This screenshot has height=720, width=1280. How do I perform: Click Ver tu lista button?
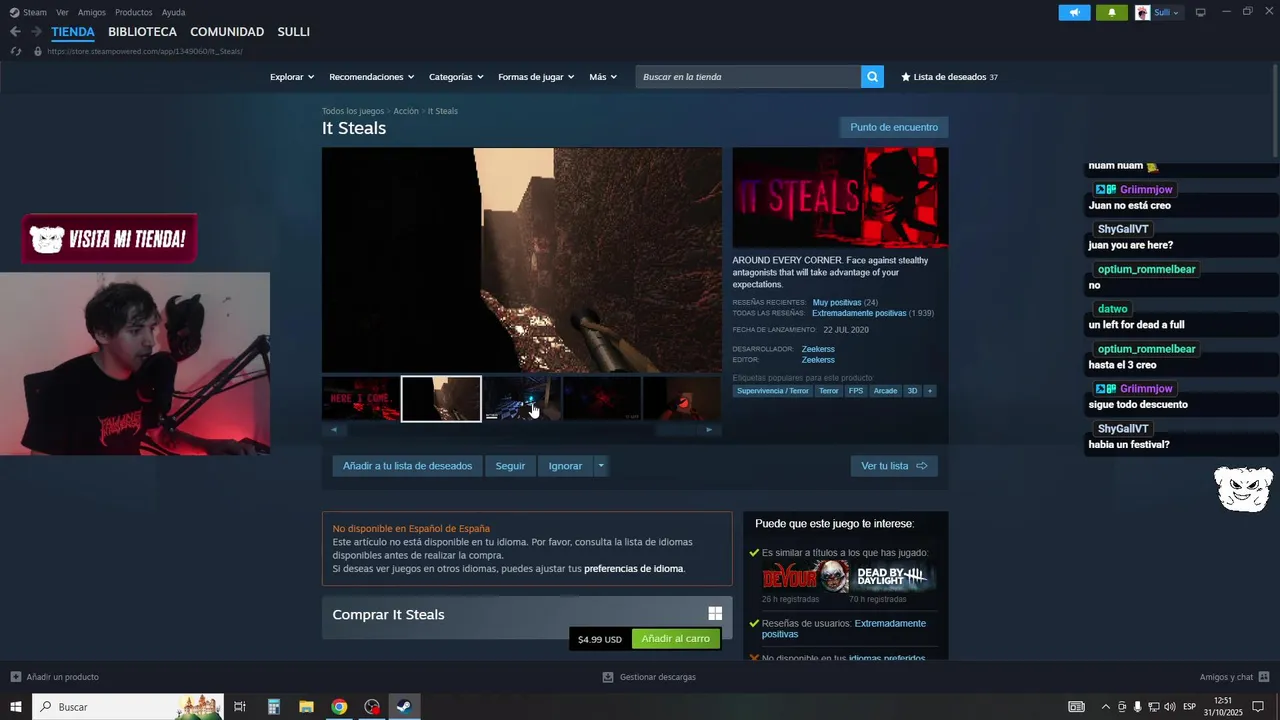click(x=894, y=466)
